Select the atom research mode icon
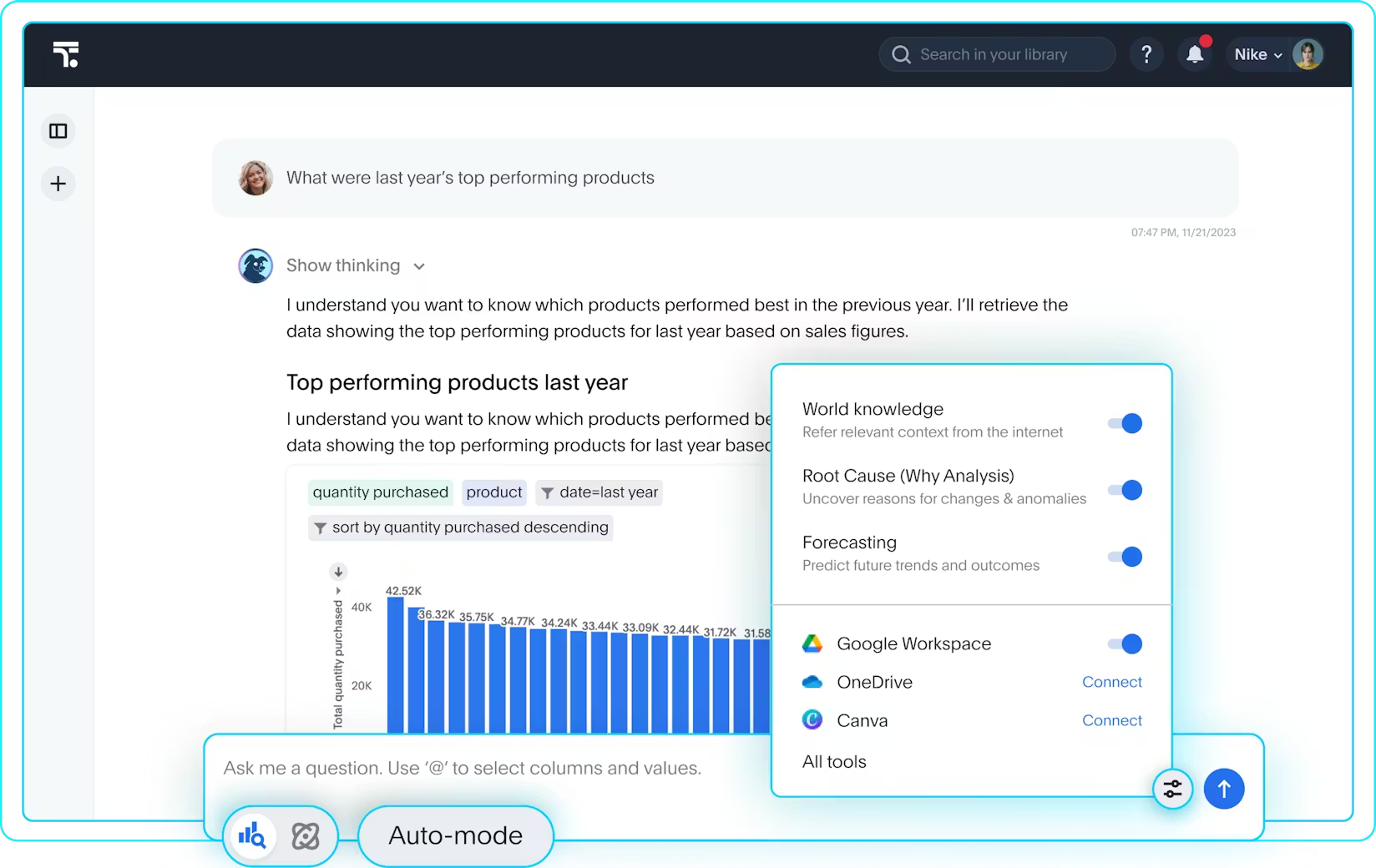 point(306,835)
